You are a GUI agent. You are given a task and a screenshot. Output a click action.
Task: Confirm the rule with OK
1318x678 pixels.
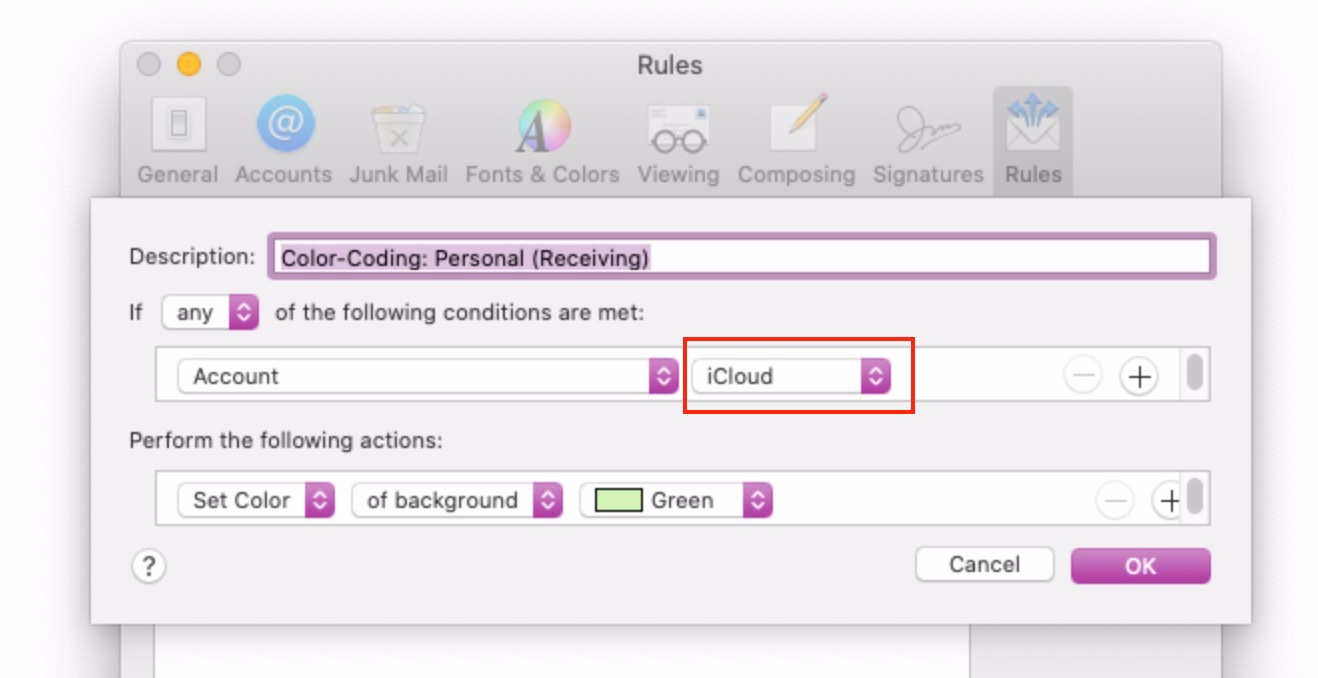click(1140, 566)
